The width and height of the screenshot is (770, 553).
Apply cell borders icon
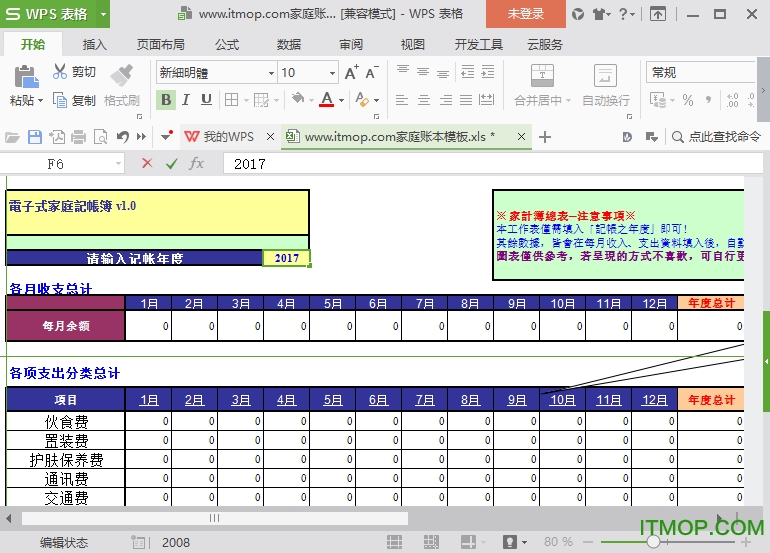tap(231, 100)
